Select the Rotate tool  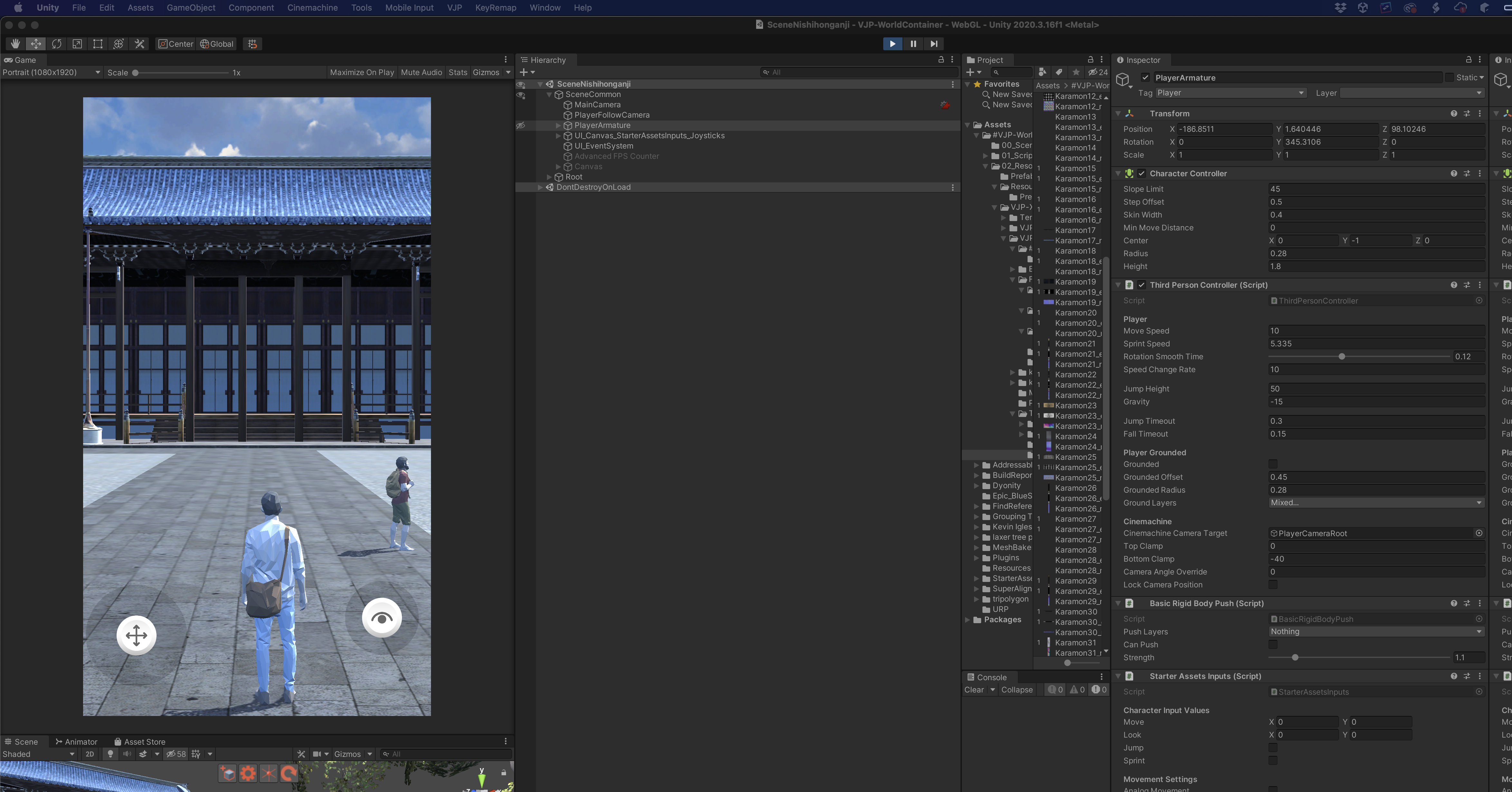[56, 43]
